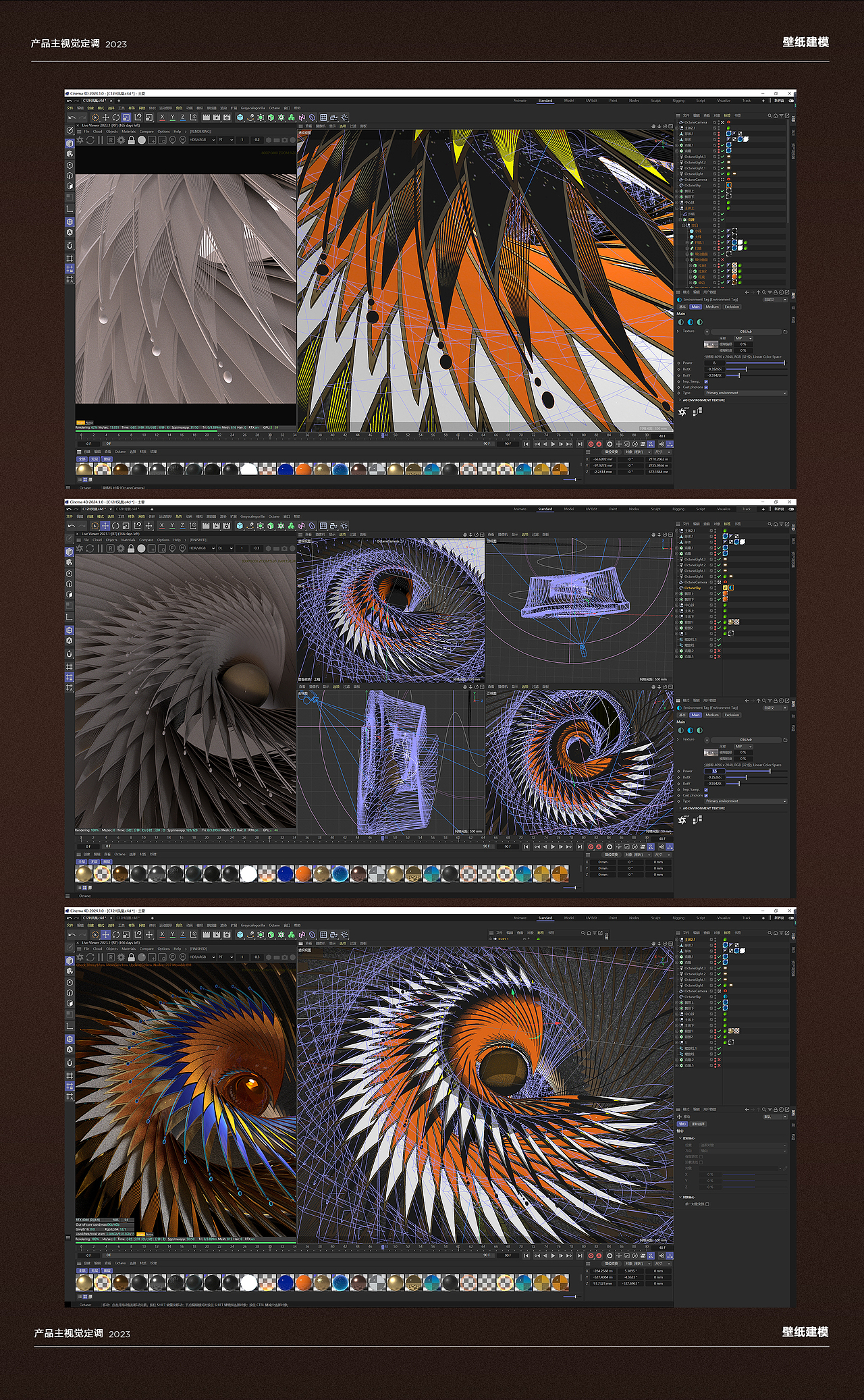Click render clapperboard icon in top Cinema 4D toolbar
This screenshot has height=1400, width=864.
tap(206, 117)
